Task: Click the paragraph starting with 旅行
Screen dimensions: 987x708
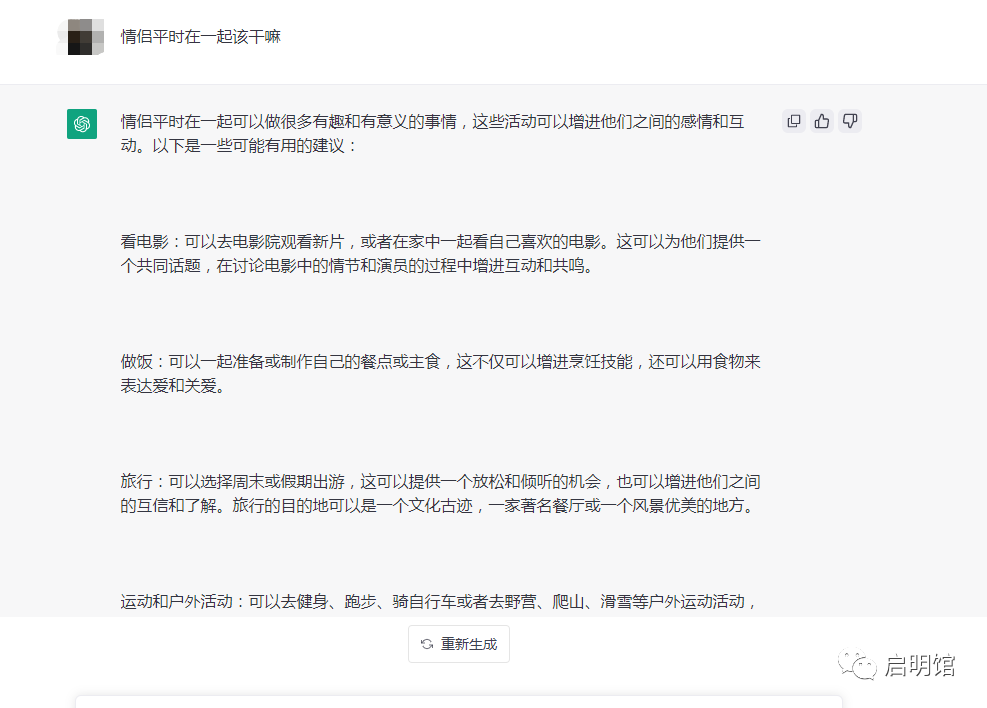Action: point(440,494)
